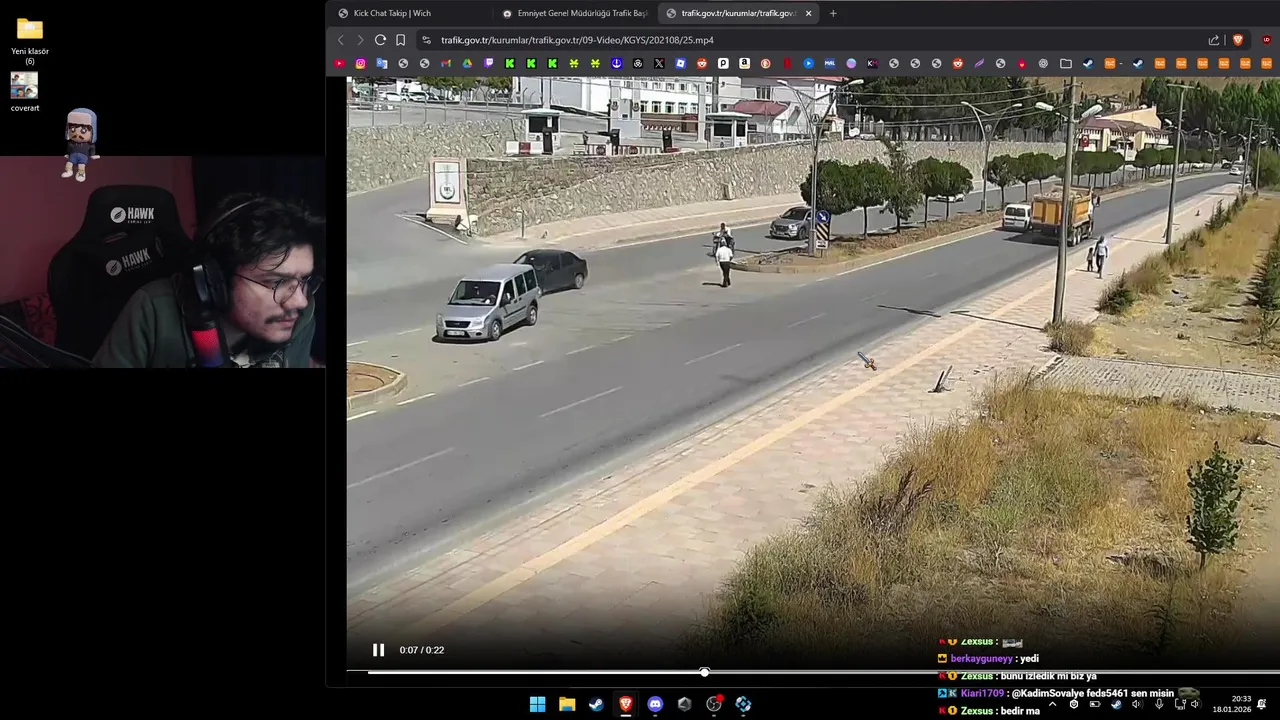This screenshot has width=1280, height=720.
Task: Open the coverart desktop file
Action: [x=25, y=92]
